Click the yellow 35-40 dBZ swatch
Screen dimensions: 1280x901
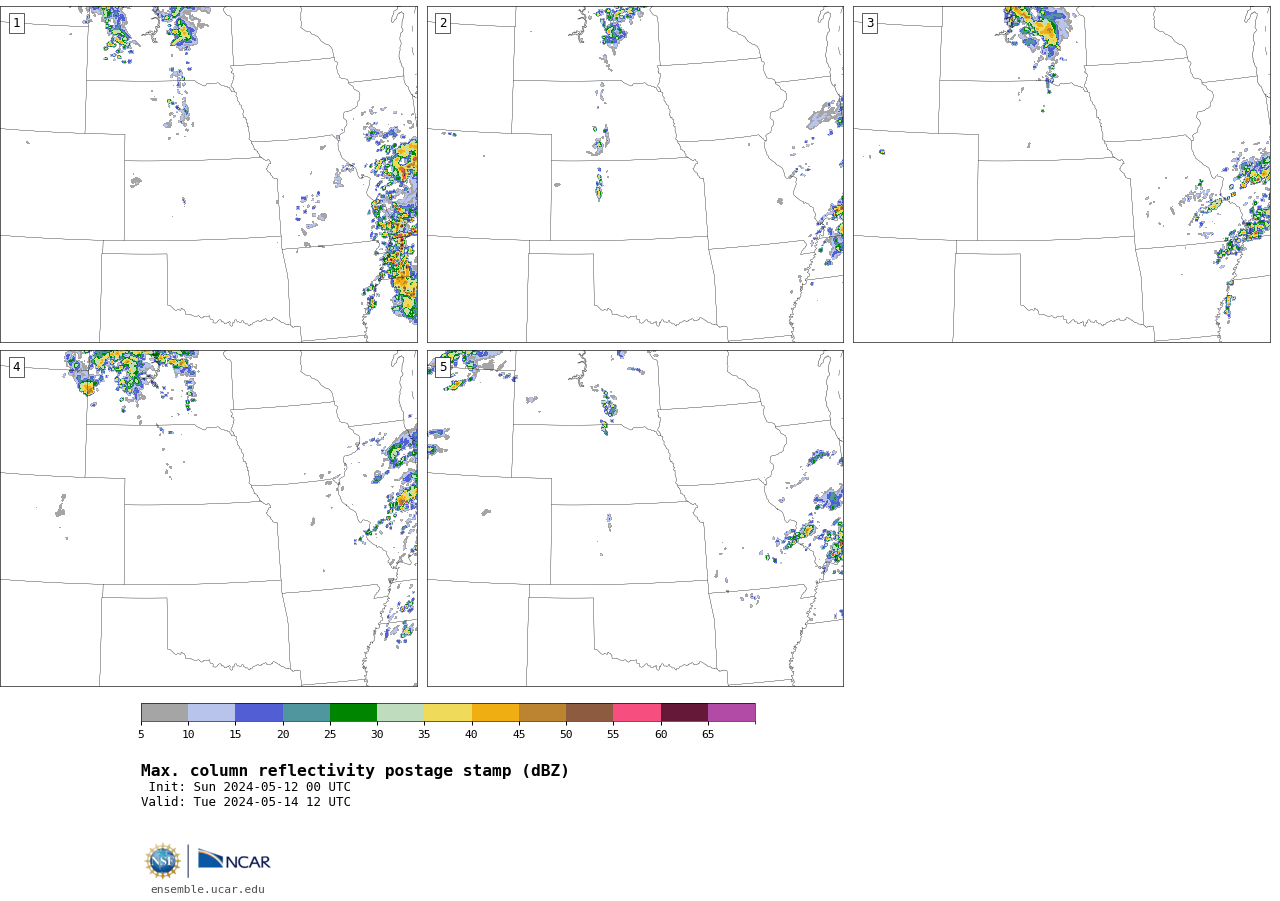448,712
